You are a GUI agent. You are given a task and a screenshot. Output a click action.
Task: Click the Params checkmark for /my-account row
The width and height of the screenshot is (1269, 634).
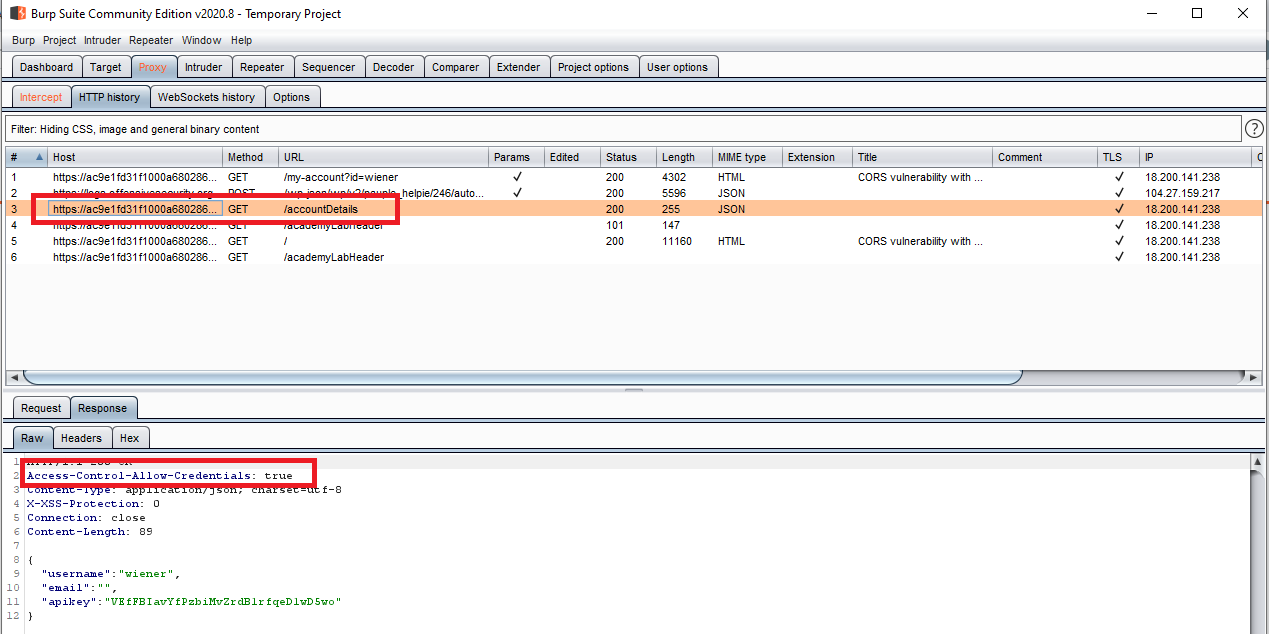(517, 177)
